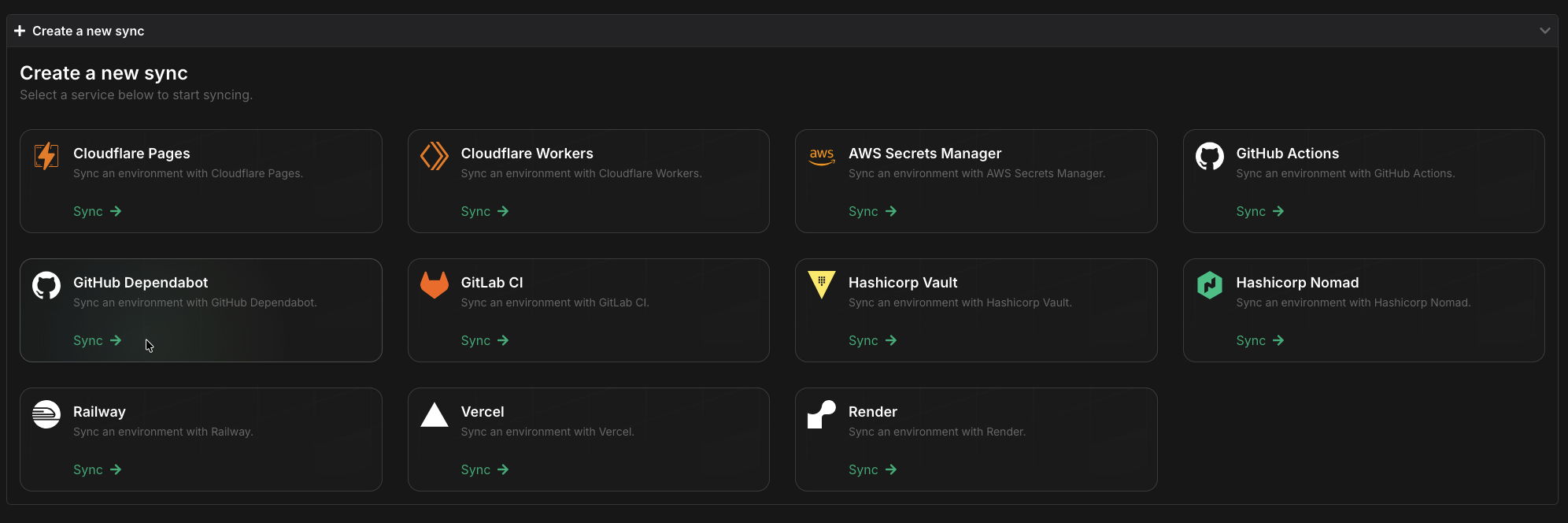Click the Cloudflare Pages lightning icon
This screenshot has height=523, width=1568.
pos(46,156)
